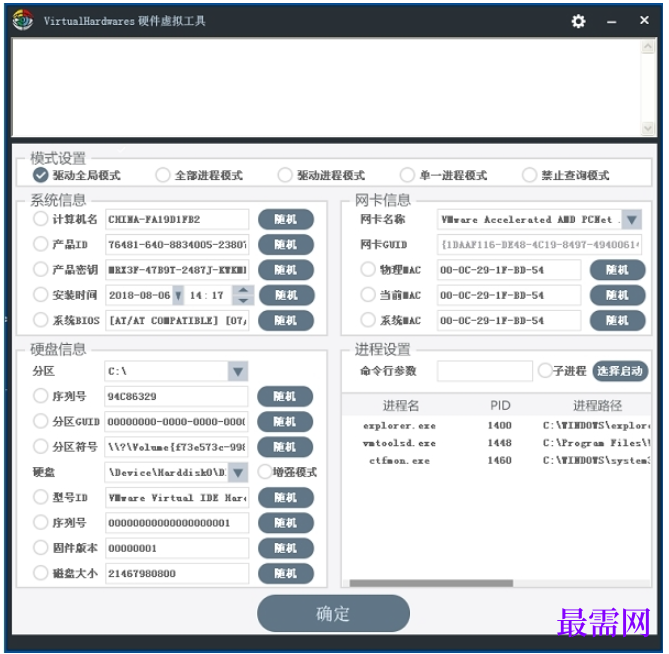
Task: Randomize the 物理MAC address
Action: pos(617,270)
